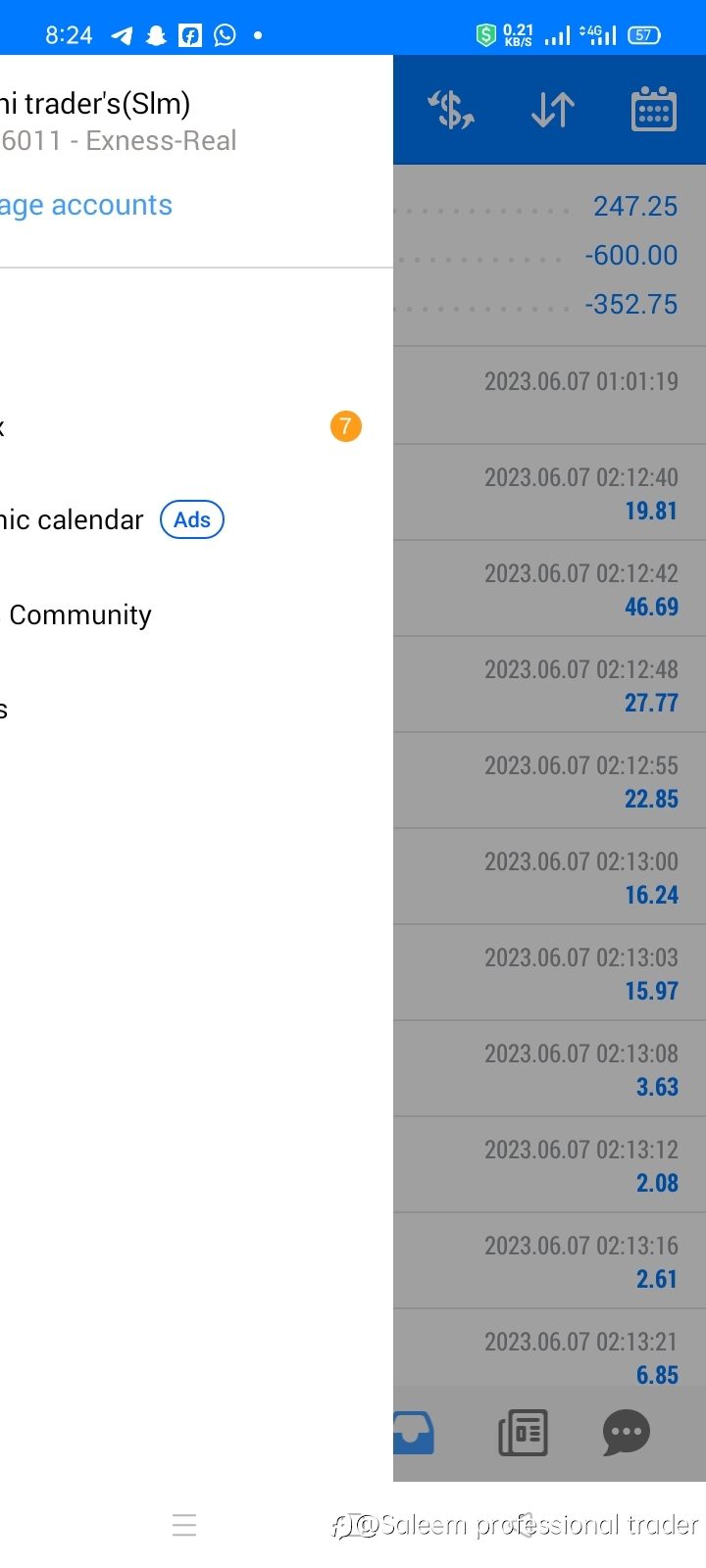Select Community menu entry

tap(80, 614)
